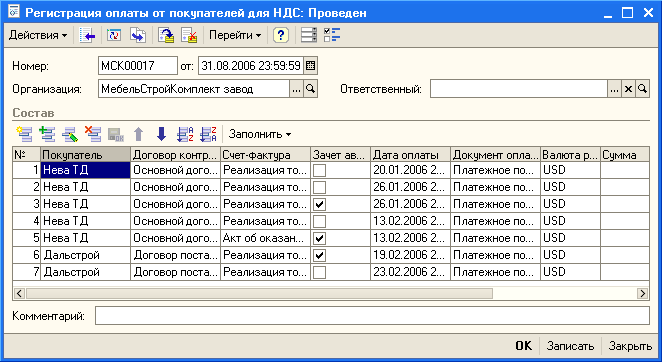This screenshot has height=362, width=662.
Task: Click the horizontal scrollbar thumb
Action: [259, 293]
